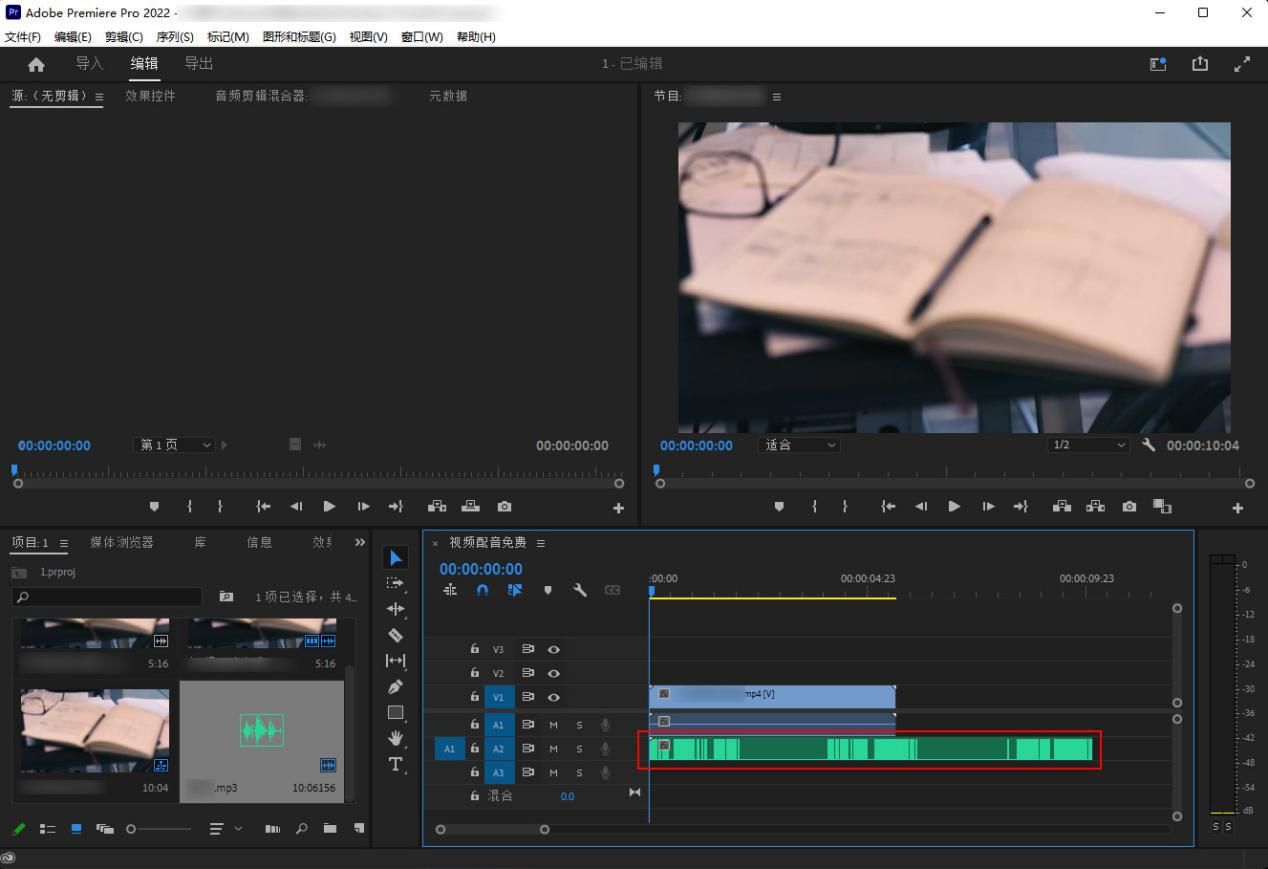Choose the Pen tool
The width and height of the screenshot is (1268, 869).
[x=395, y=687]
